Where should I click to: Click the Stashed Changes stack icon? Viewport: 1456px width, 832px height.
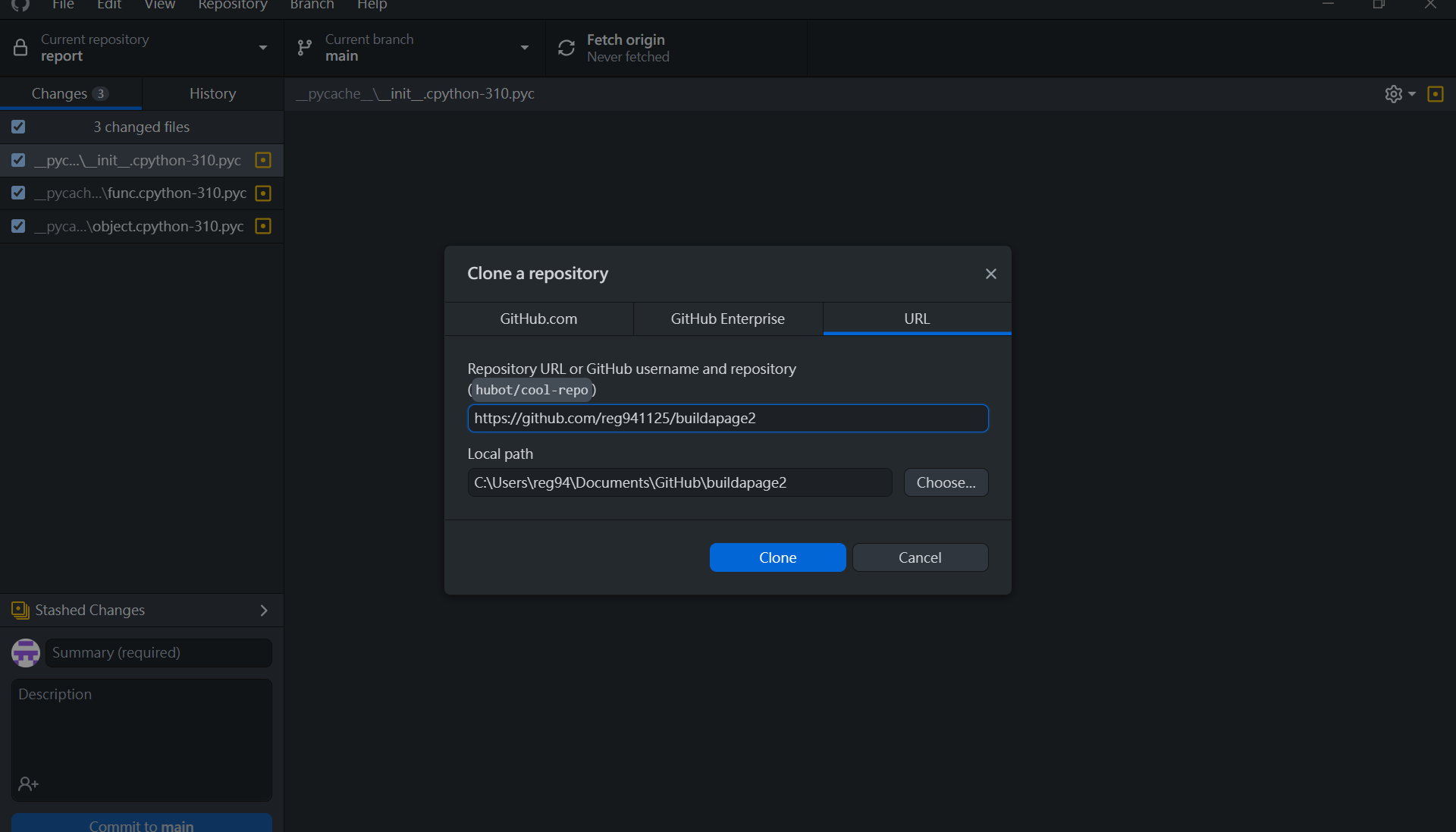(20, 610)
